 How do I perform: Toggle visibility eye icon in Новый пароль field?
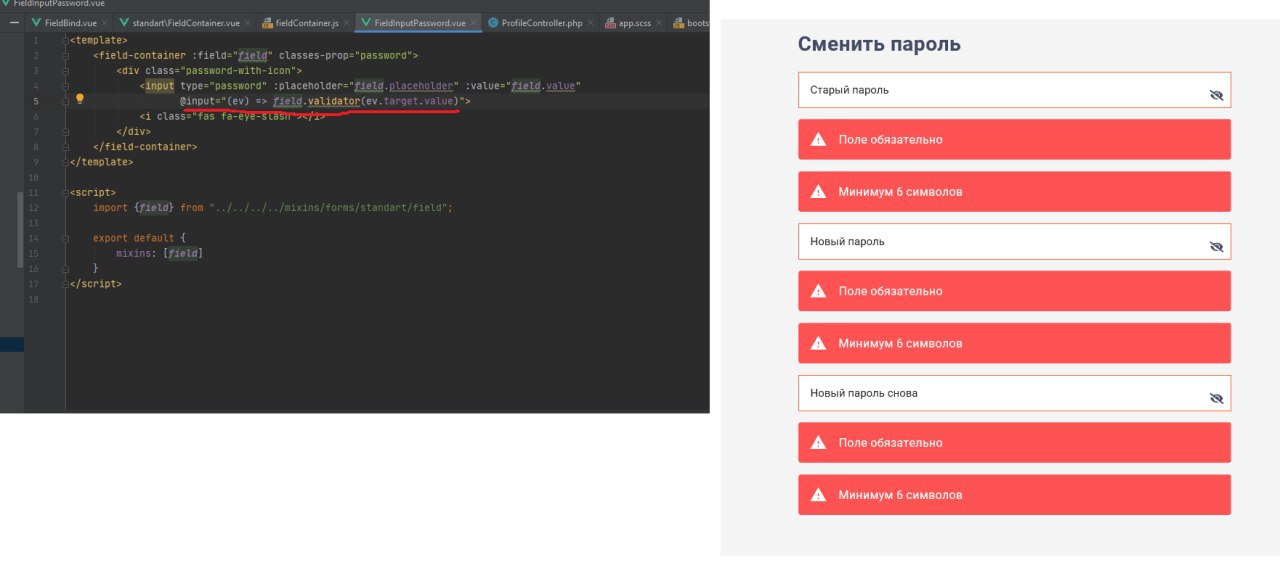(1216, 246)
